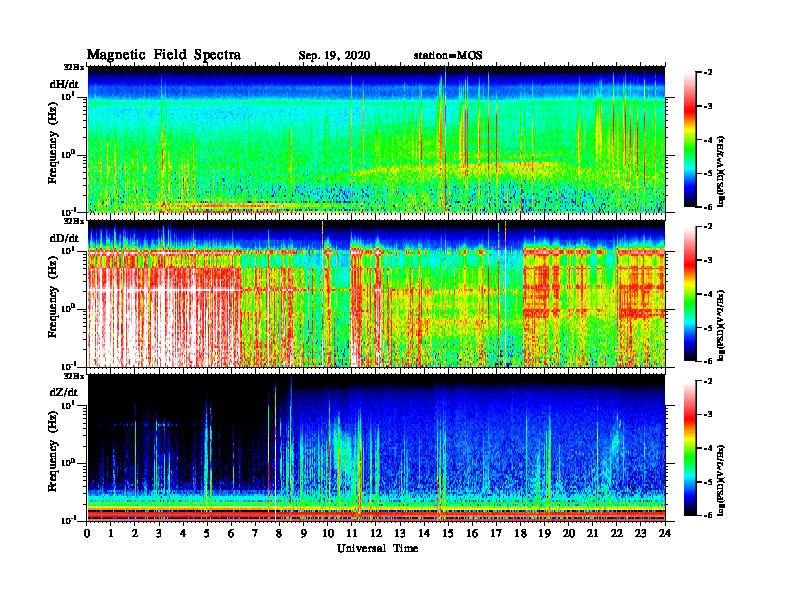The width and height of the screenshot is (792, 612).
Task: Click hour tick label "24" on the time axis
Action: coord(665,534)
